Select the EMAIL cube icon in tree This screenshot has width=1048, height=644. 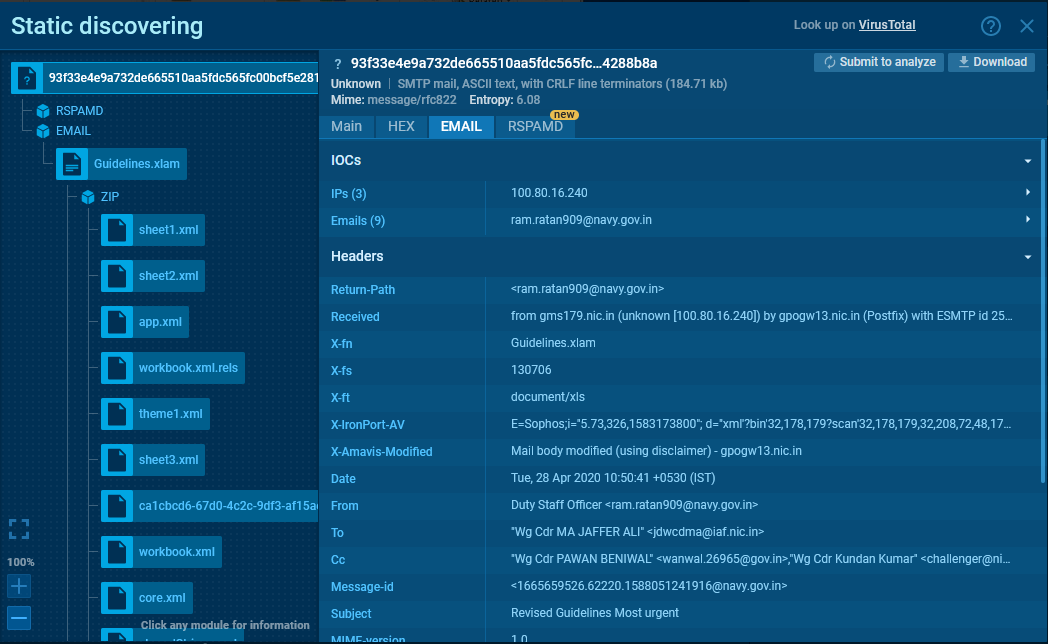[x=43, y=131]
